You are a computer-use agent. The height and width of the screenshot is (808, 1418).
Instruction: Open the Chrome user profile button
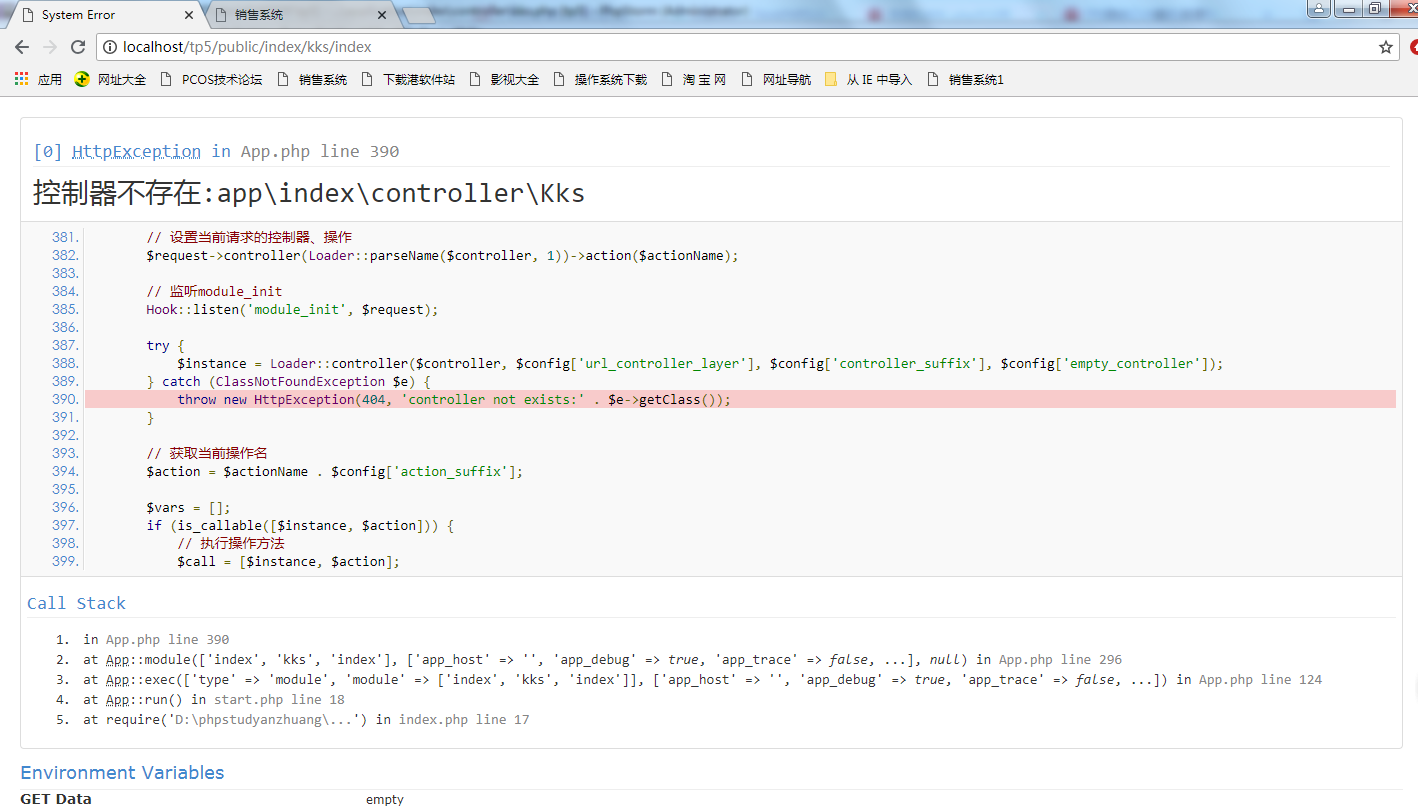(x=1318, y=8)
